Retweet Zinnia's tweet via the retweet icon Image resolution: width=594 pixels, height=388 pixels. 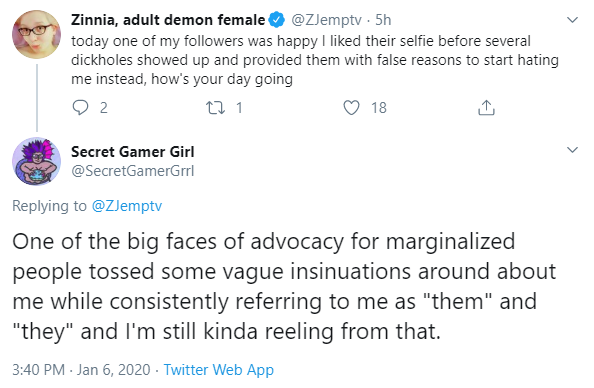[x=215, y=108]
